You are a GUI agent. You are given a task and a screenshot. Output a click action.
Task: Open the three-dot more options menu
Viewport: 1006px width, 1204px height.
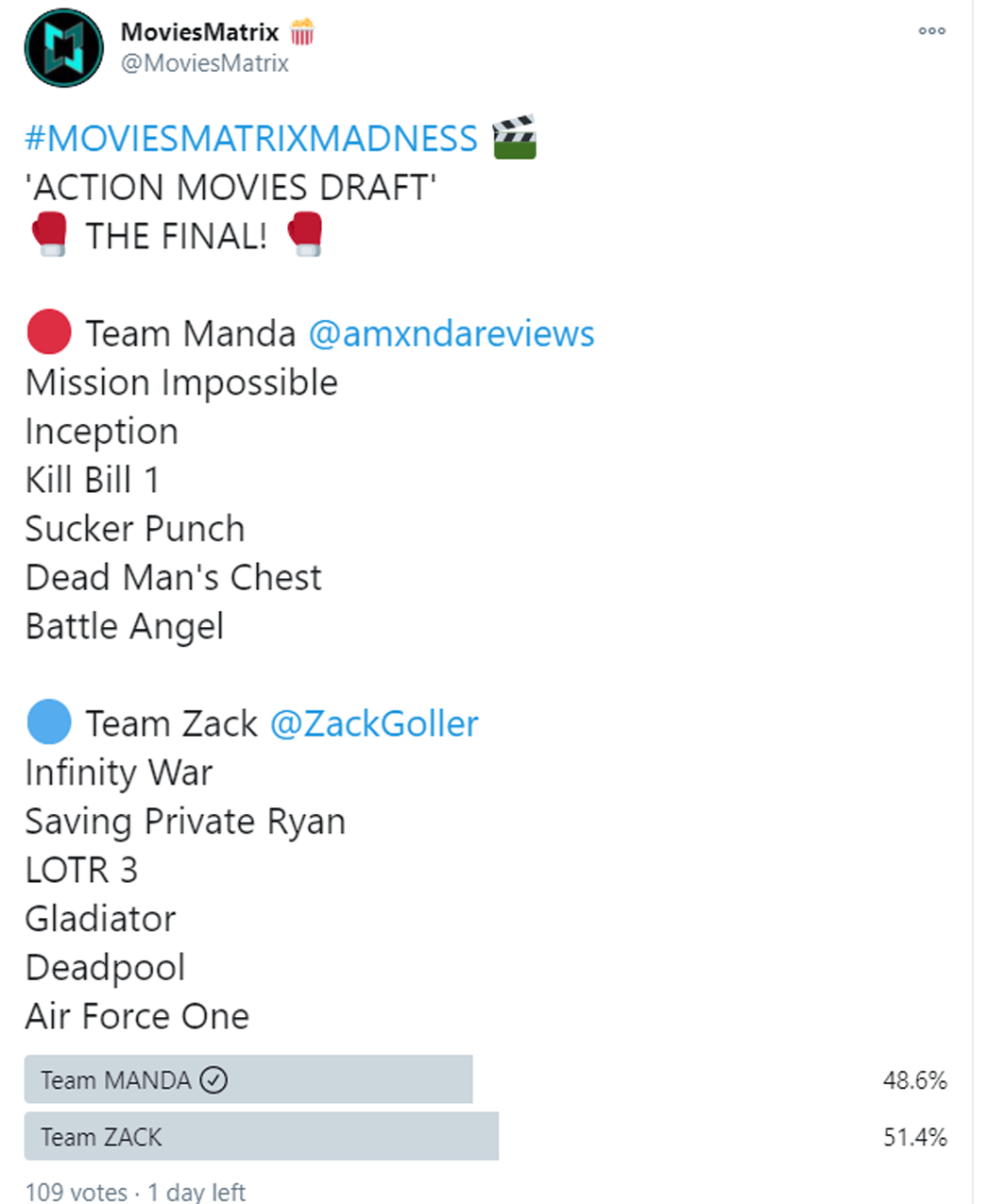pyautogui.click(x=931, y=31)
